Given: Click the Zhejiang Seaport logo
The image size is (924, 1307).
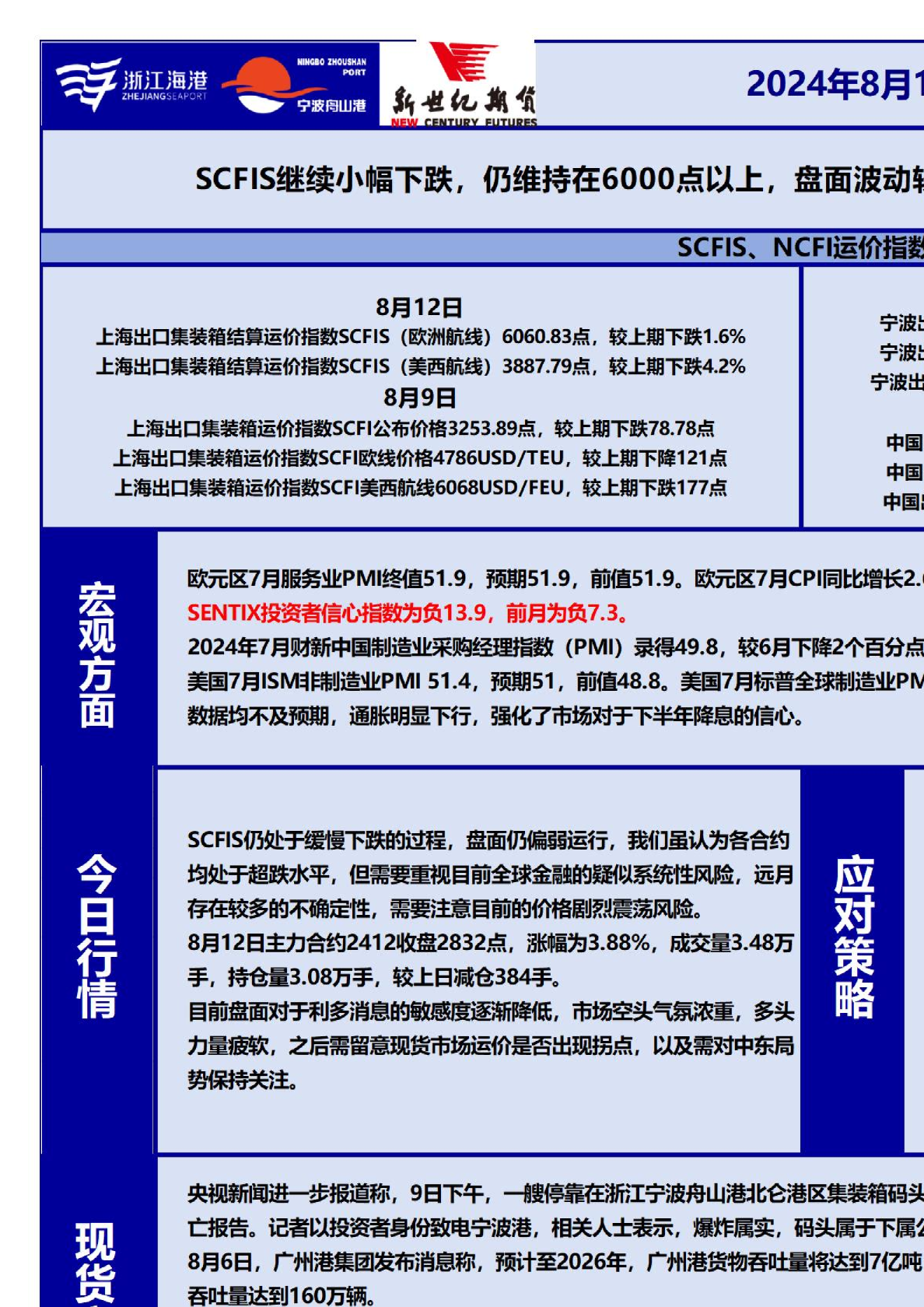Looking at the screenshot, I should (x=131, y=85).
